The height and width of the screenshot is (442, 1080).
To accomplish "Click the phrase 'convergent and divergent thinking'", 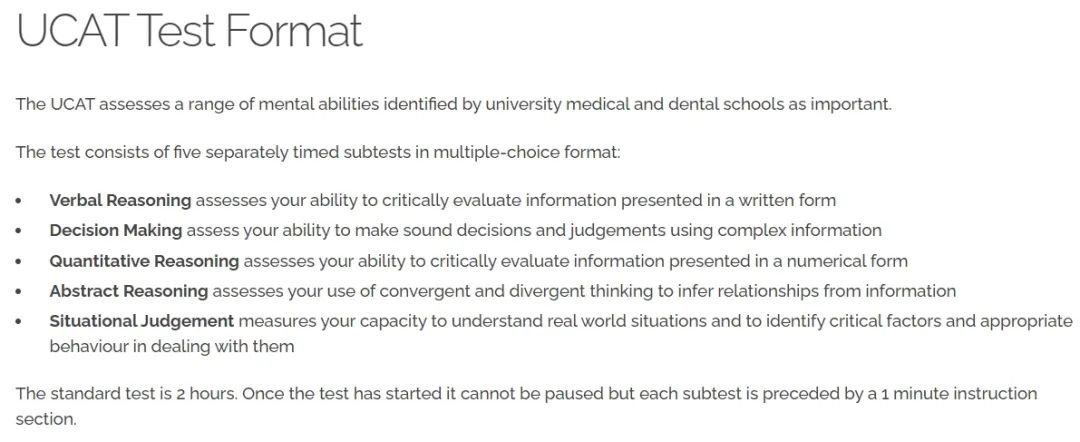I will coord(448,291).
